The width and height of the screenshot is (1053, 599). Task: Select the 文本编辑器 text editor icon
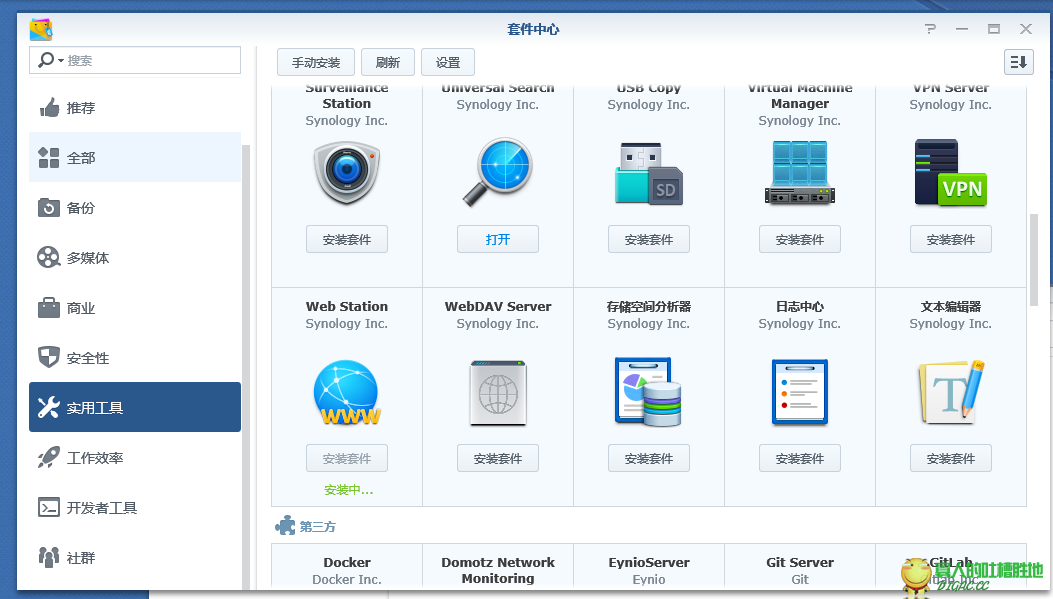point(951,392)
